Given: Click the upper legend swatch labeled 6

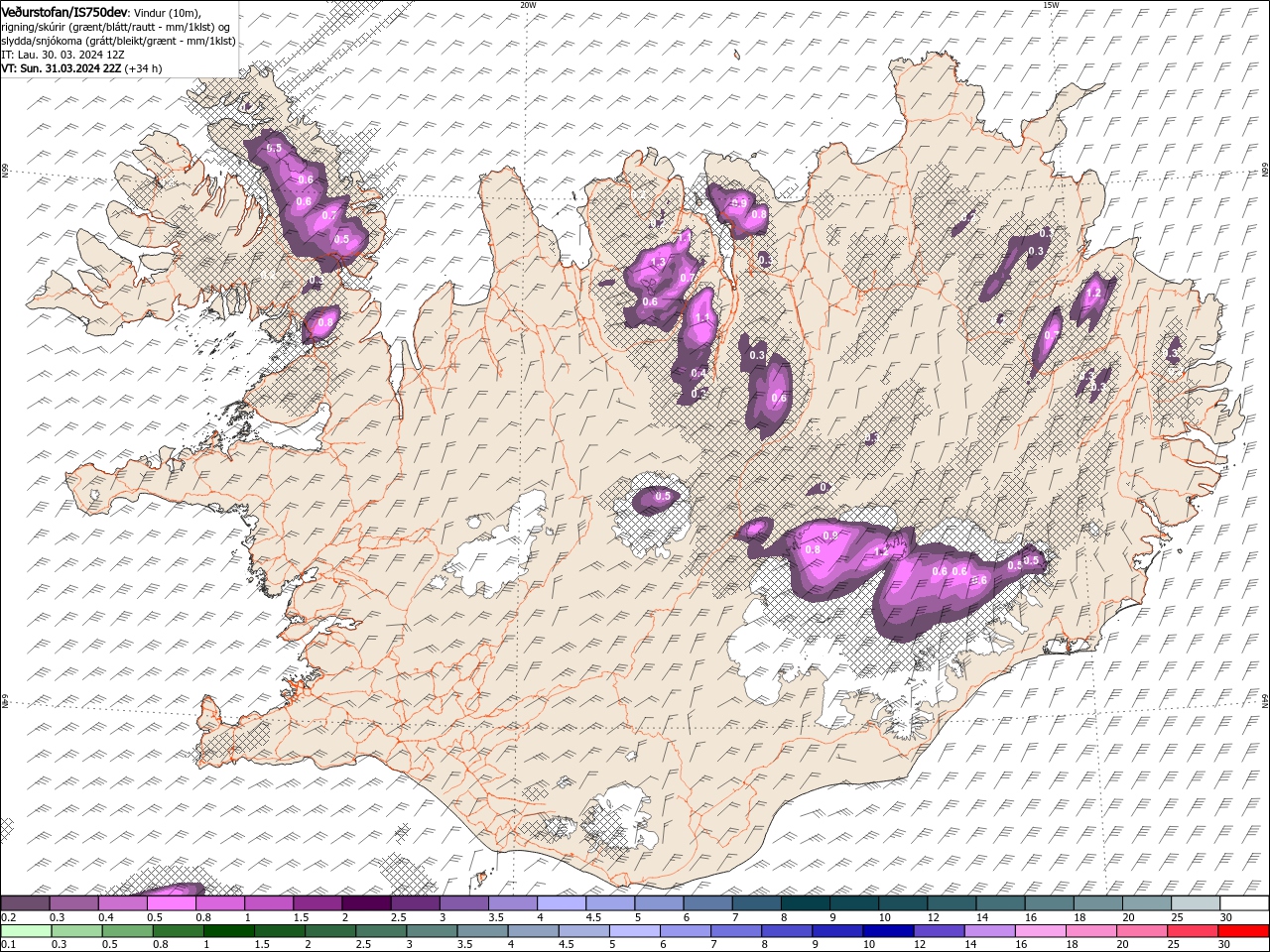Looking at the screenshot, I should point(706,903).
